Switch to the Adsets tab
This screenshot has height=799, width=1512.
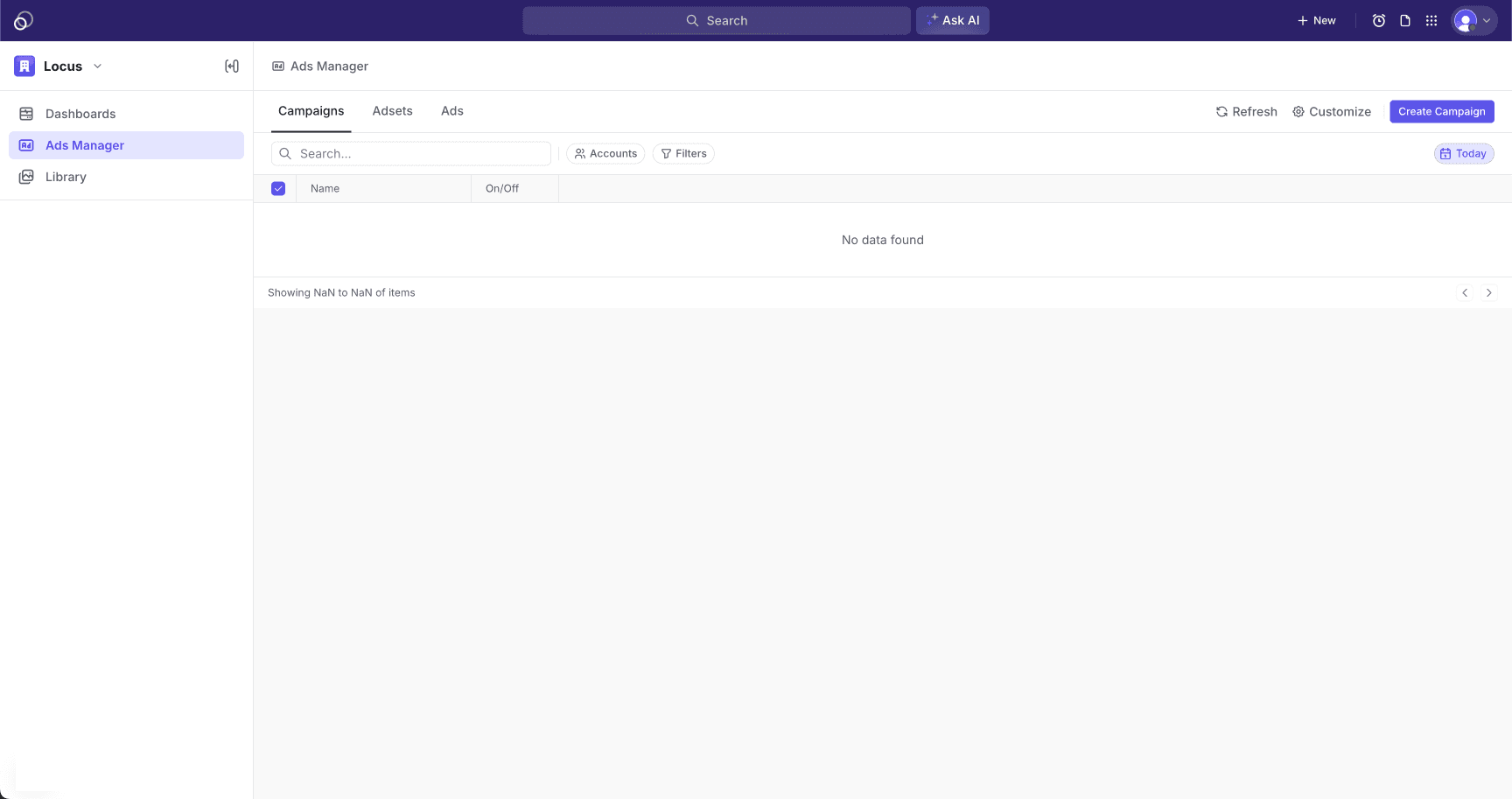392,111
